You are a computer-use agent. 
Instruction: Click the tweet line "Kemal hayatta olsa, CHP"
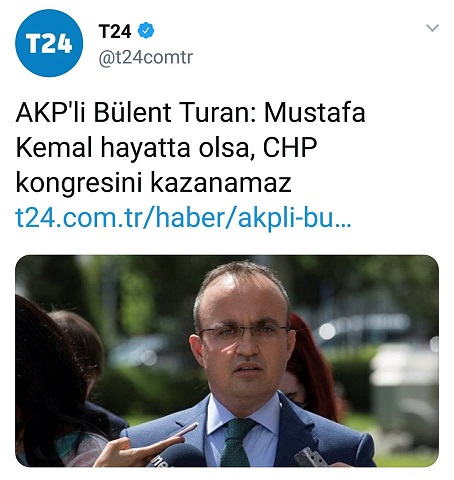pos(166,148)
